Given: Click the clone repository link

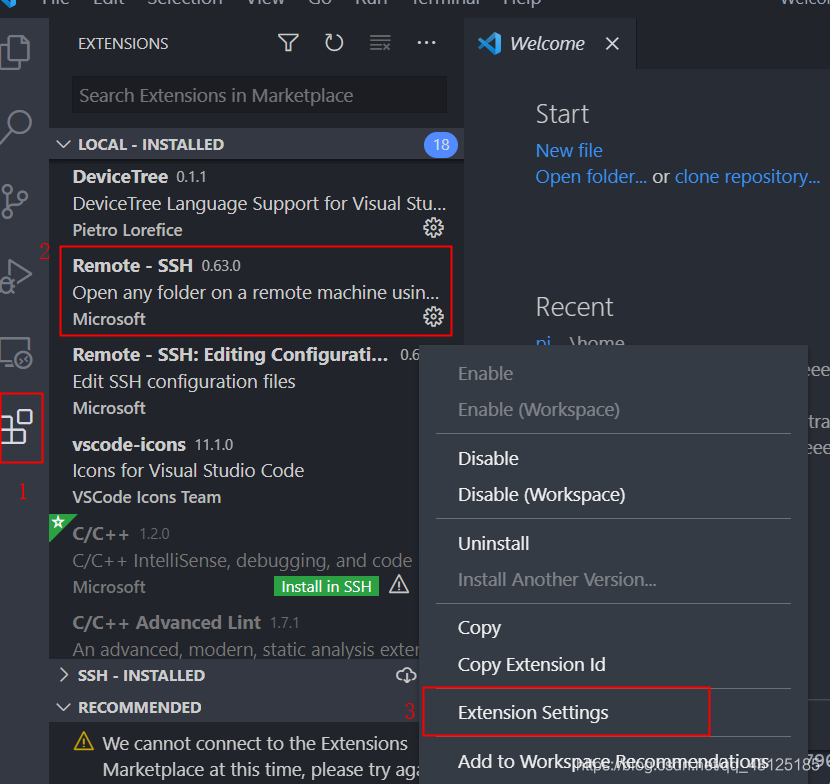Looking at the screenshot, I should [x=747, y=177].
